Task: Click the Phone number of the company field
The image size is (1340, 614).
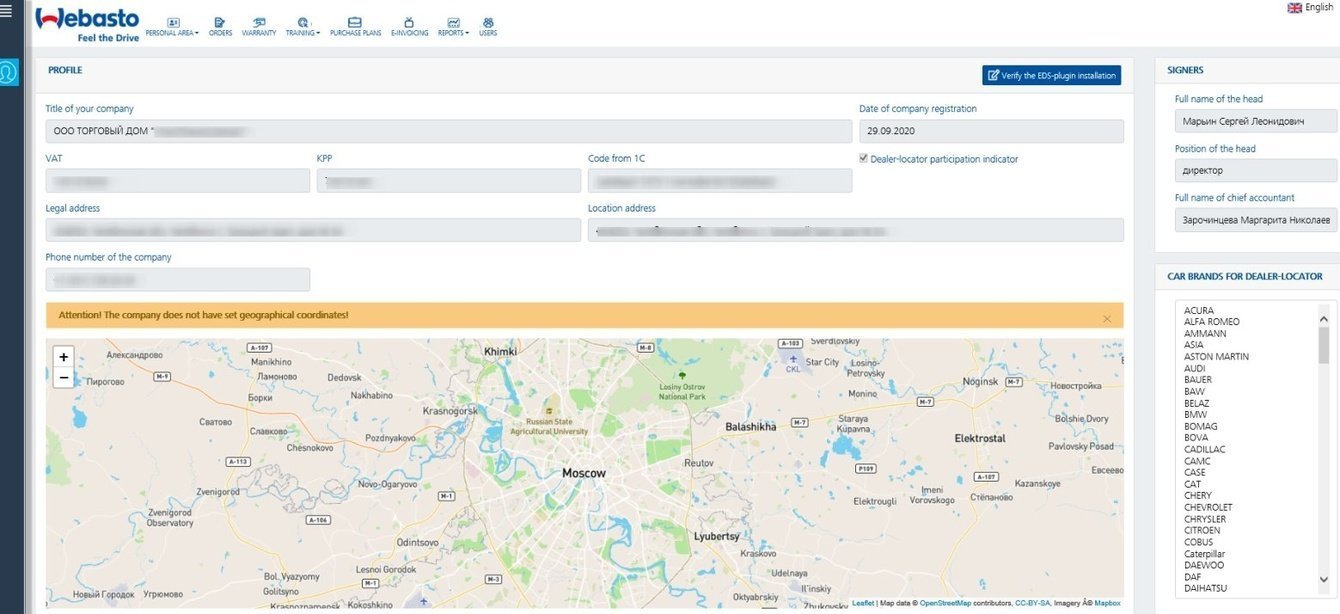Action: pyautogui.click(x=178, y=280)
